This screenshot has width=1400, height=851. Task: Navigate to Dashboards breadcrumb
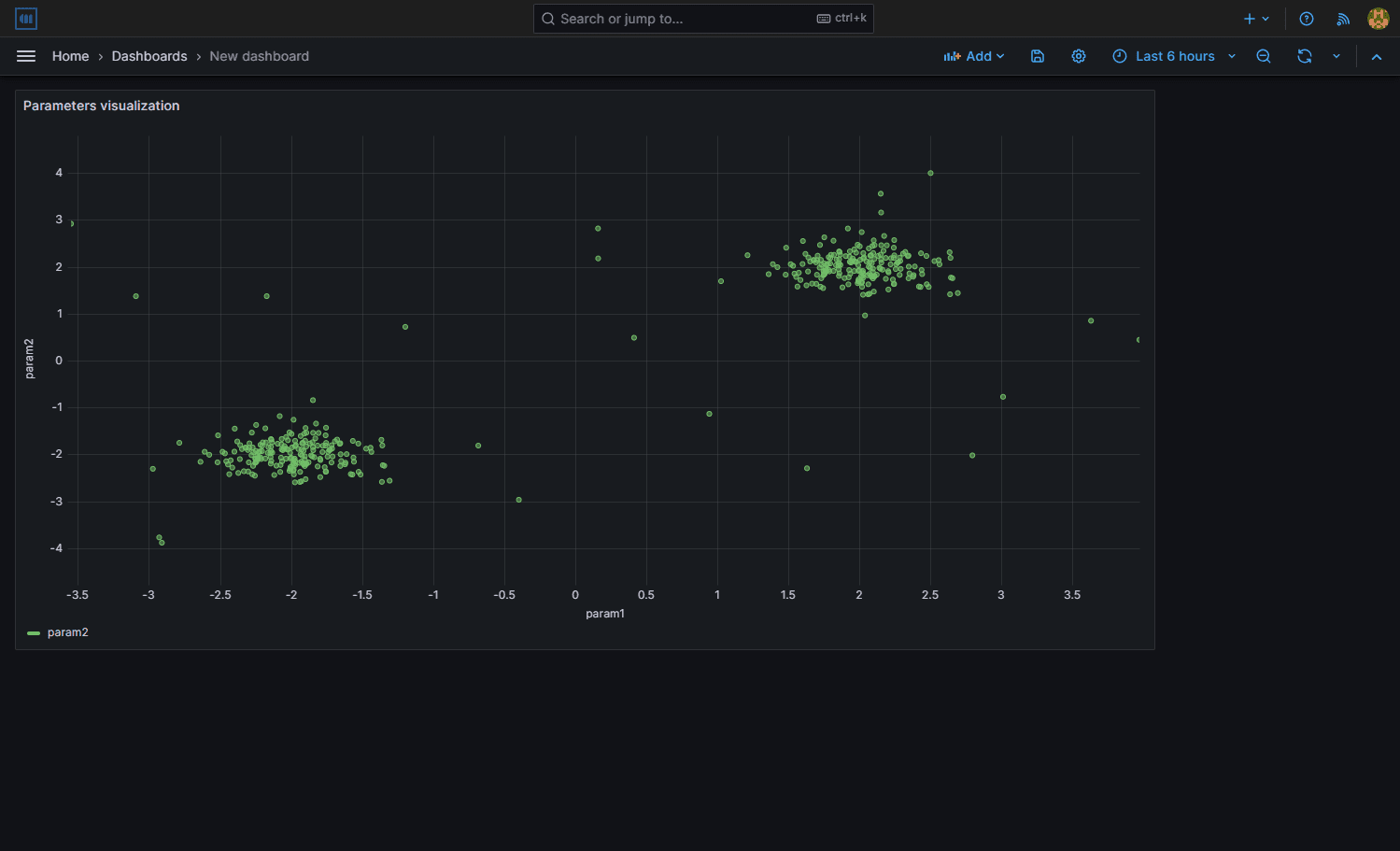149,56
